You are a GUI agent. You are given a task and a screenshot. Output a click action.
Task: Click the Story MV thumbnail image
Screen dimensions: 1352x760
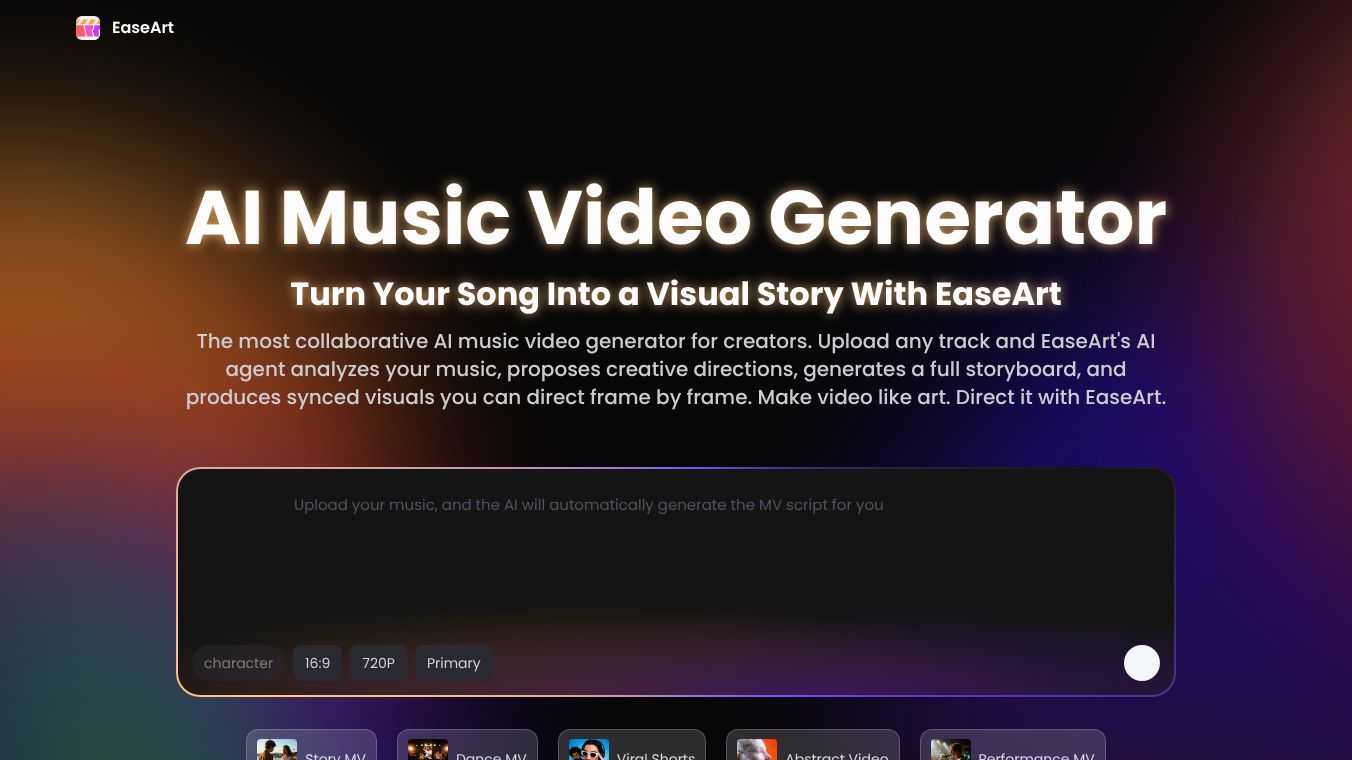[277, 750]
